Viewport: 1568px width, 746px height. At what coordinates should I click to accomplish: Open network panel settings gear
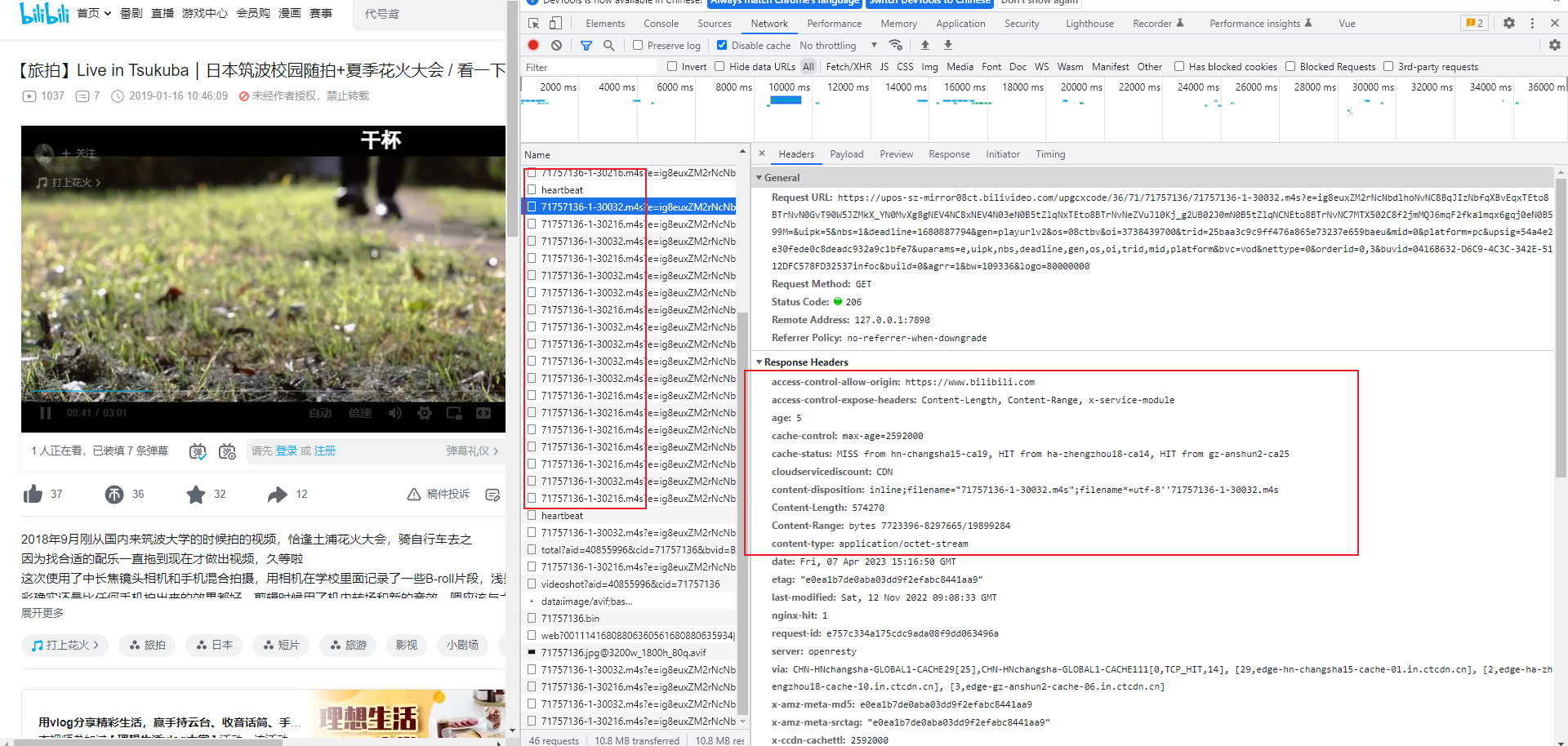(x=1554, y=45)
